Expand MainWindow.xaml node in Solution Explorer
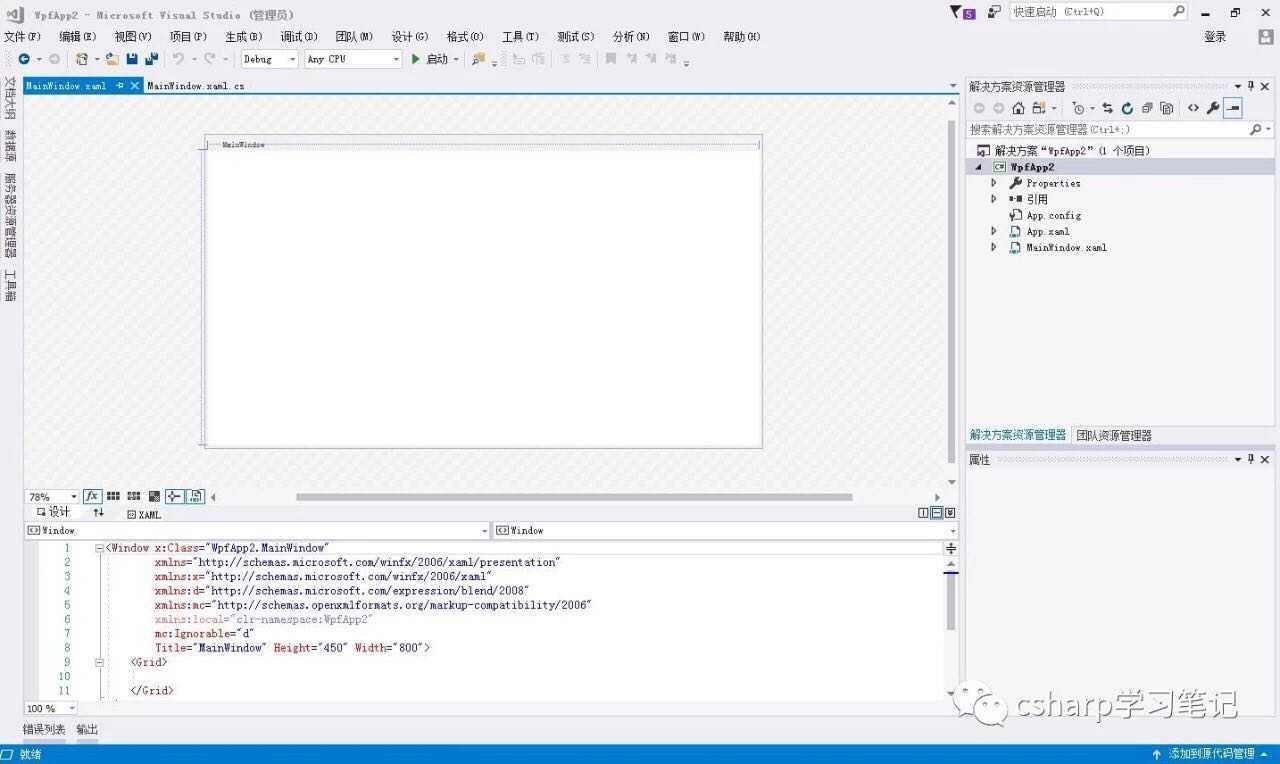The image size is (1280, 764). point(994,247)
